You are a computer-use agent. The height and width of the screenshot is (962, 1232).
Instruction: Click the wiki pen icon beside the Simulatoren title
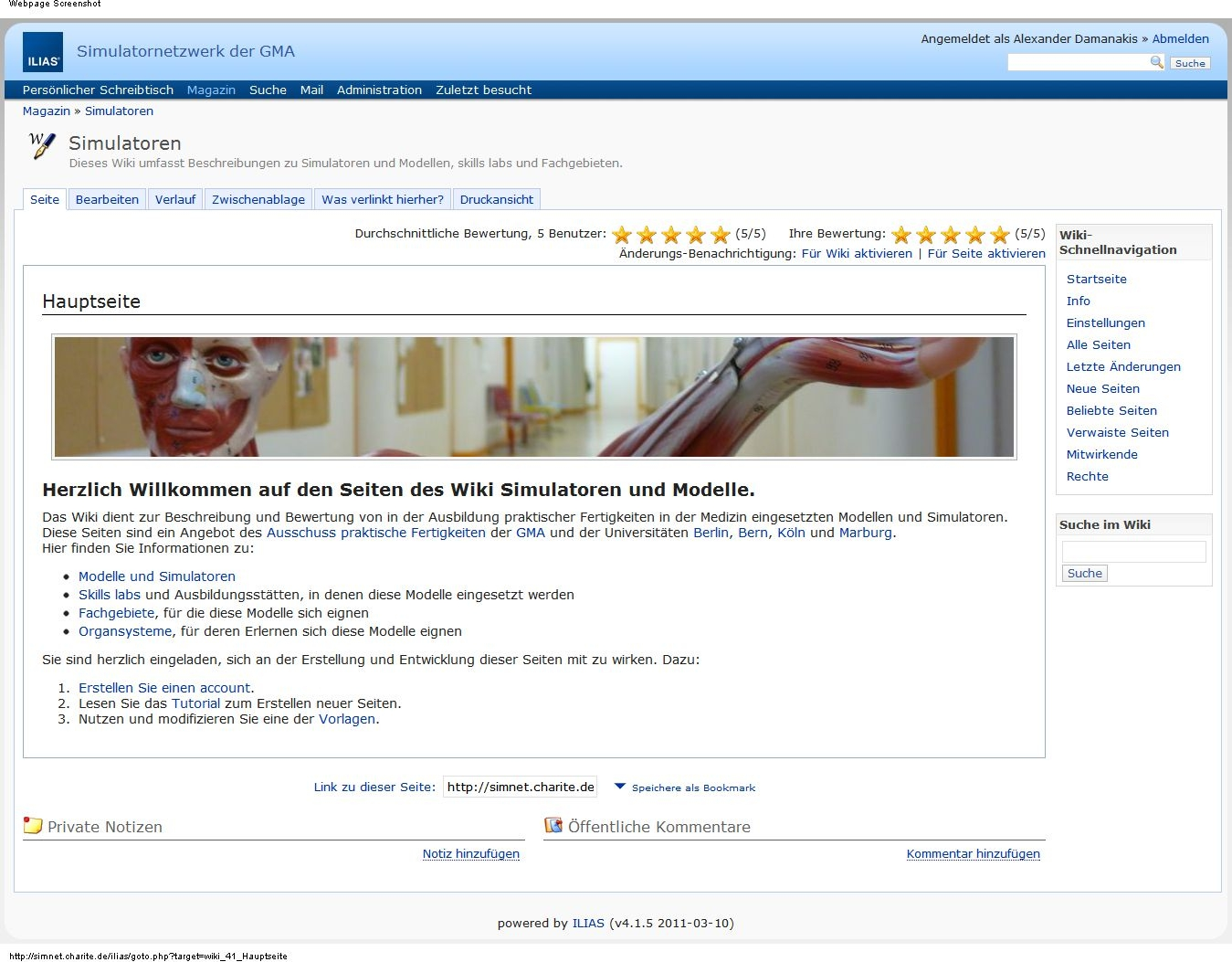42,145
